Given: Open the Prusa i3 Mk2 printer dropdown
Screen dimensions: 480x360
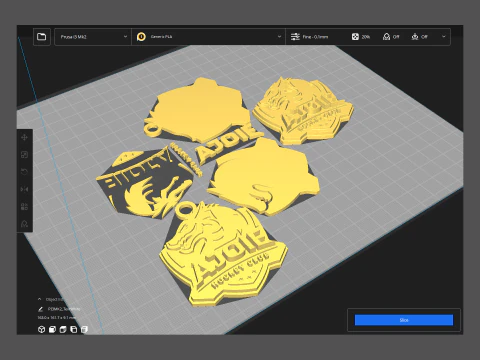Looking at the screenshot, I should click(x=92, y=37).
